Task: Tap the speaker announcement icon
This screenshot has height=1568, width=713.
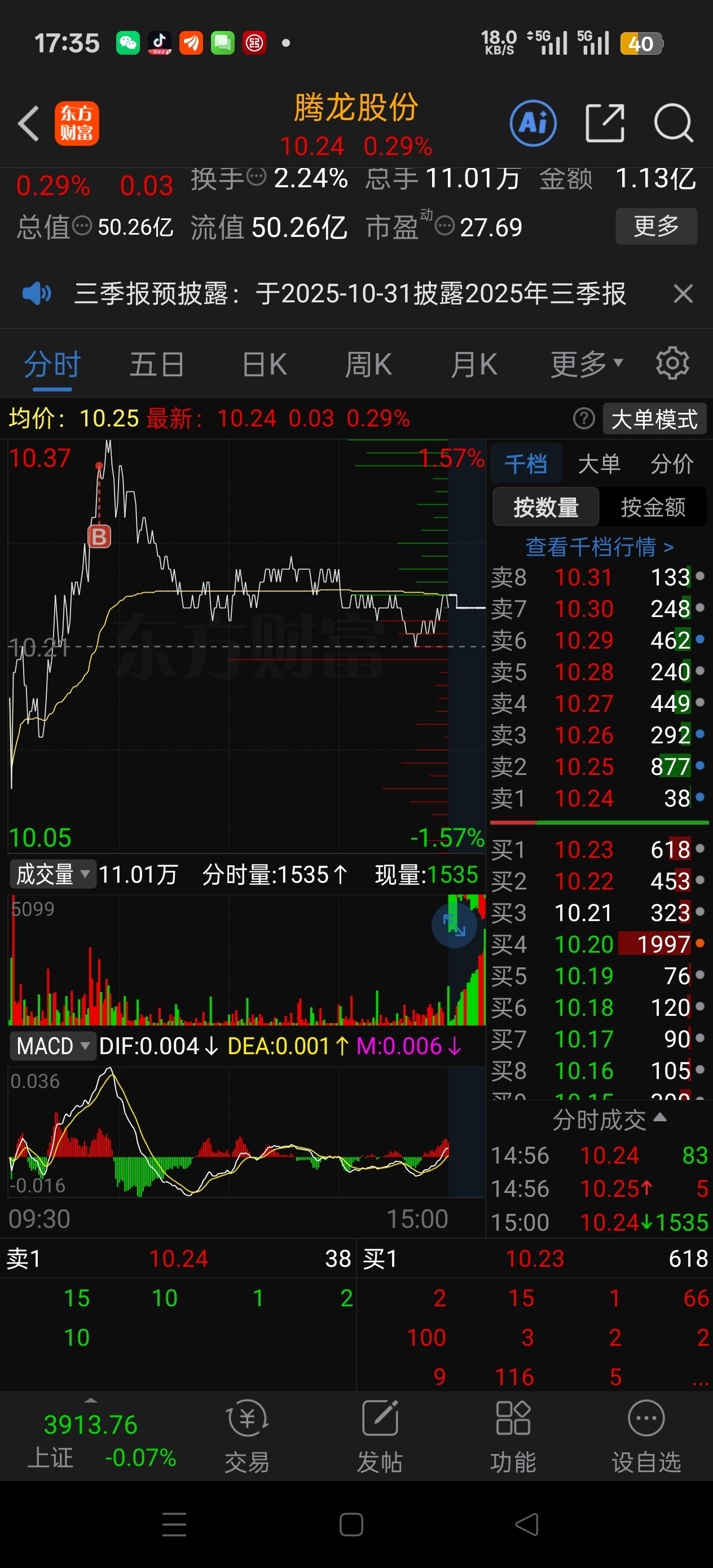Action: (x=37, y=293)
